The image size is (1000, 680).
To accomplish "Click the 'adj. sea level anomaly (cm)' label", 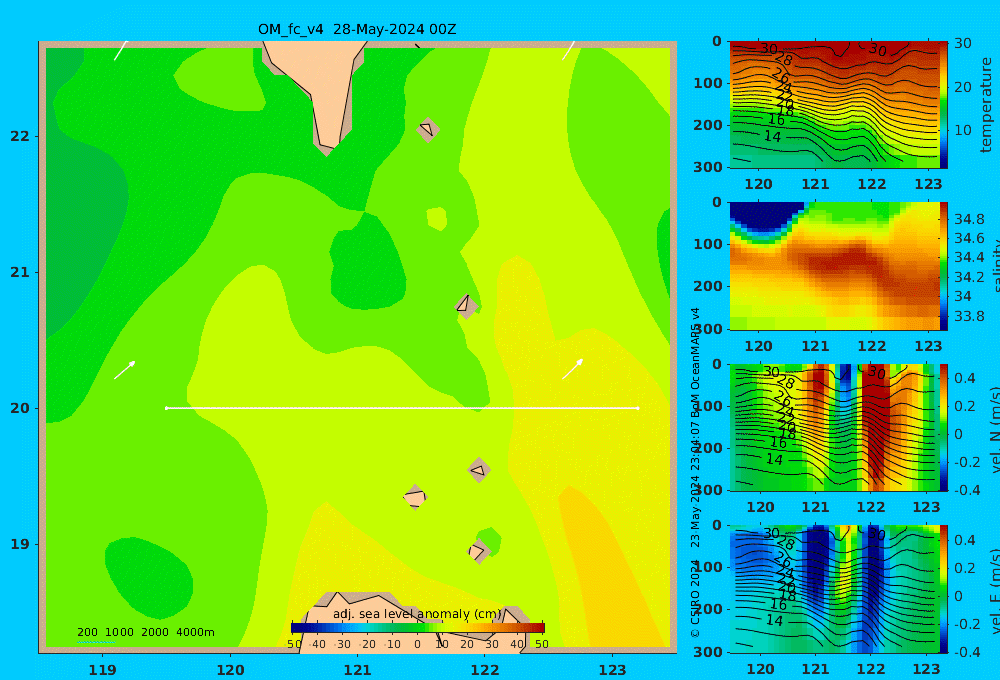I will 417,614.
